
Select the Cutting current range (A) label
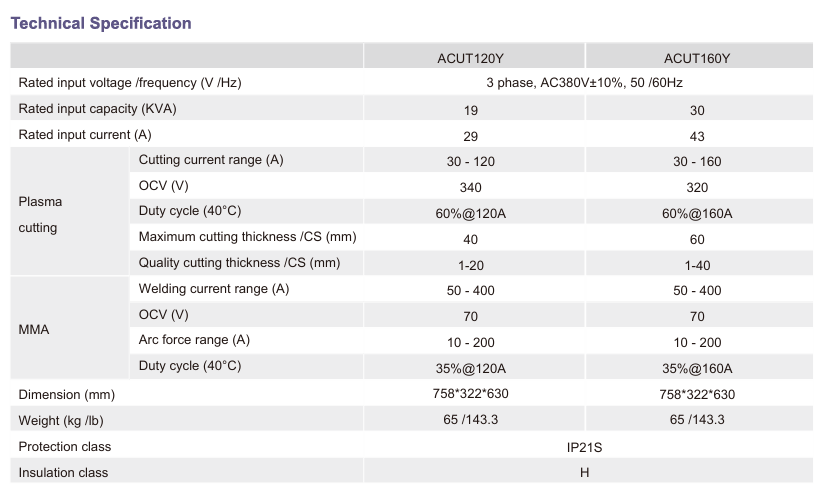point(211,160)
